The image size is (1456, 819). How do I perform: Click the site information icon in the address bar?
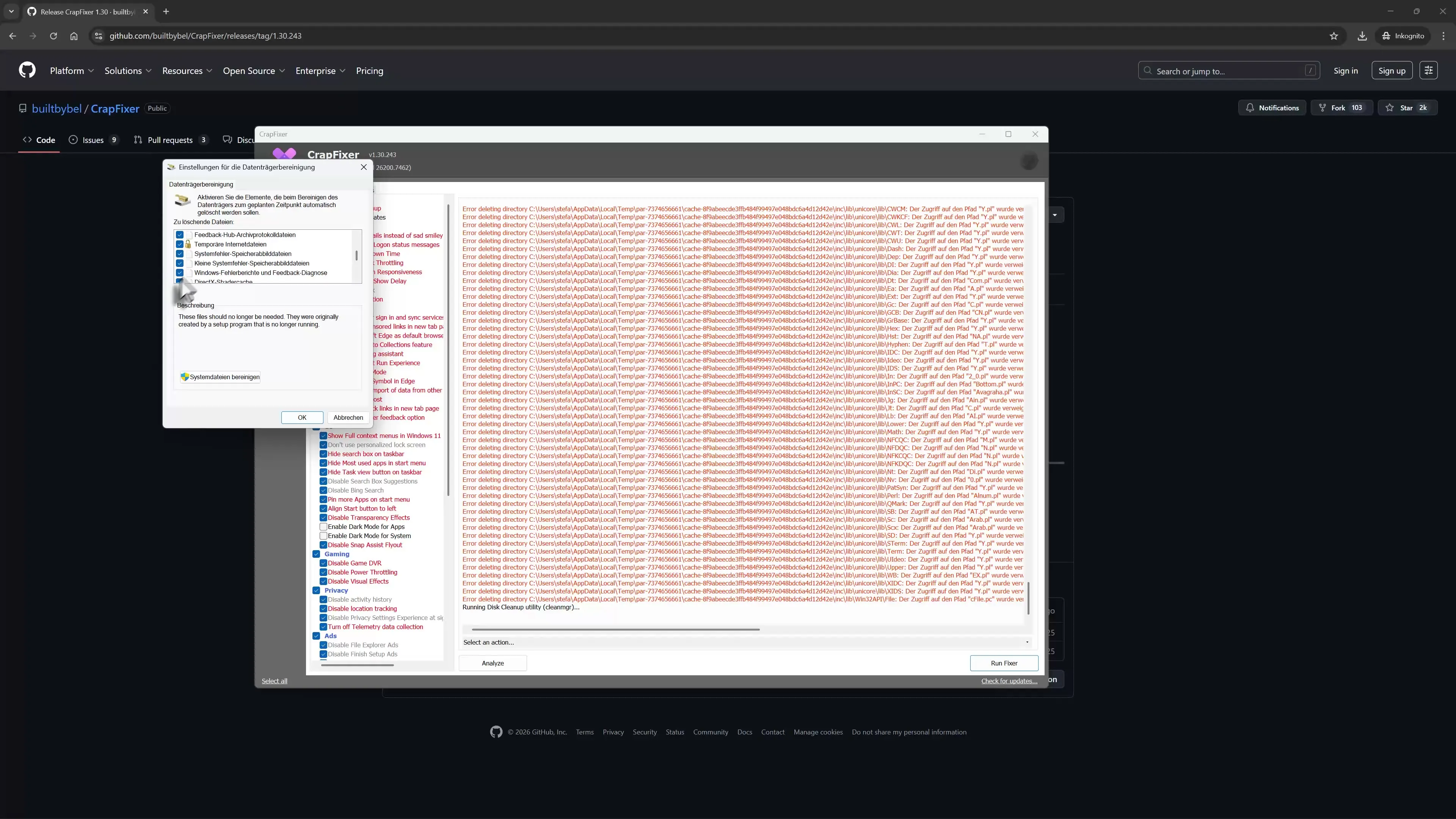pos(98,36)
